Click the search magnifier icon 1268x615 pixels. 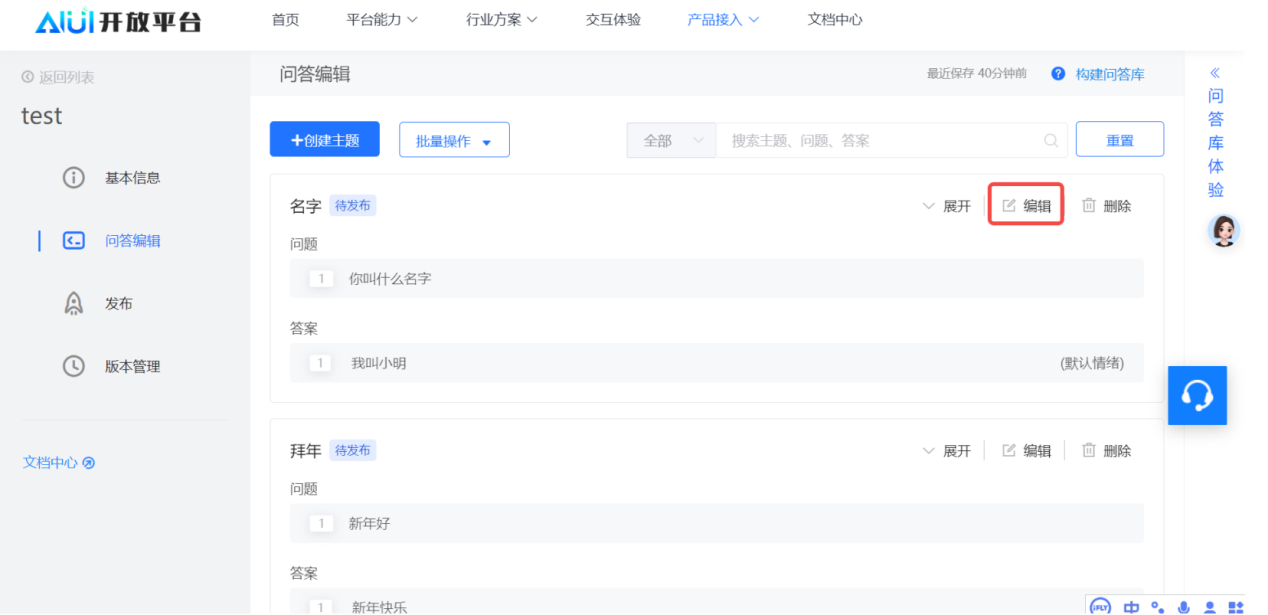tap(1051, 141)
